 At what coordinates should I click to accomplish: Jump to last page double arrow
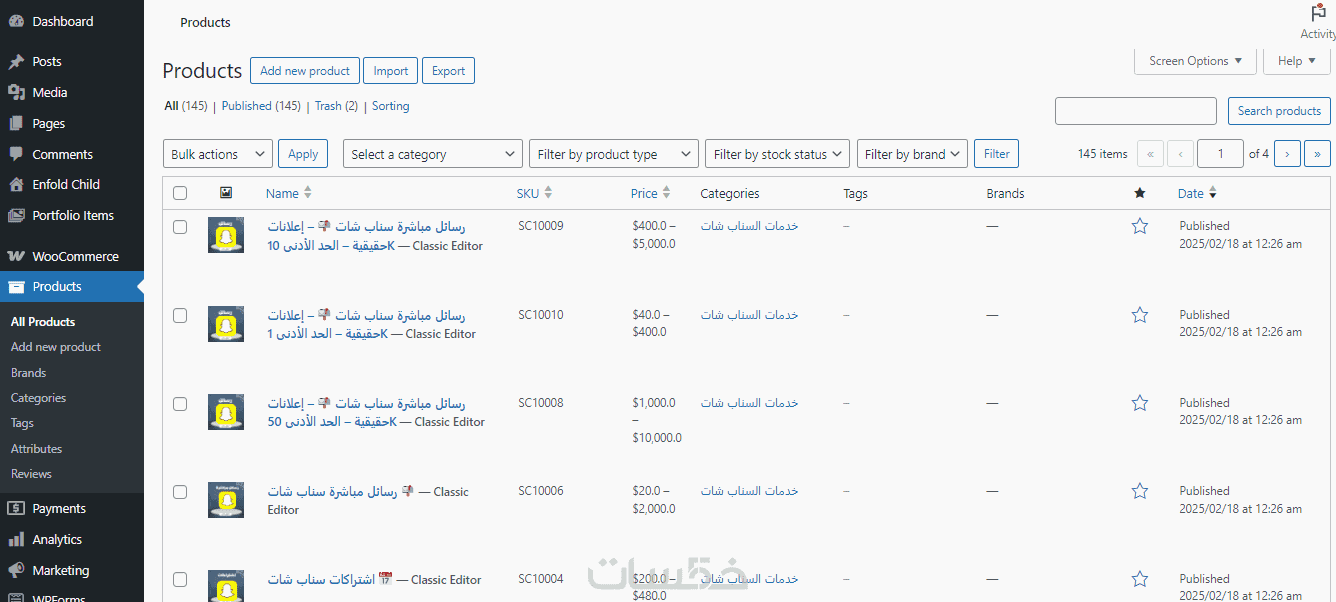coord(1318,154)
